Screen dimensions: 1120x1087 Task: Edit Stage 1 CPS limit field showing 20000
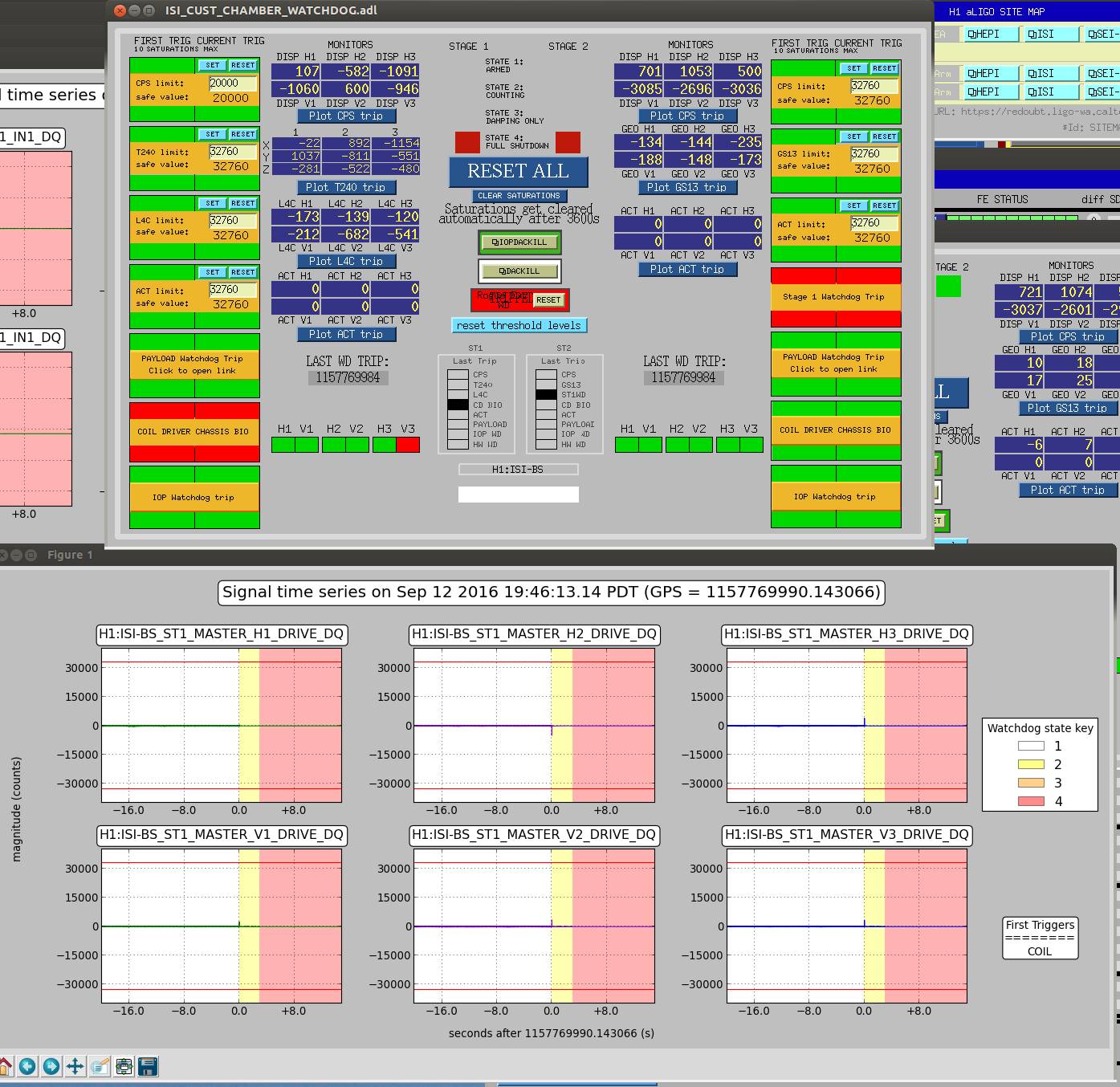(233, 83)
